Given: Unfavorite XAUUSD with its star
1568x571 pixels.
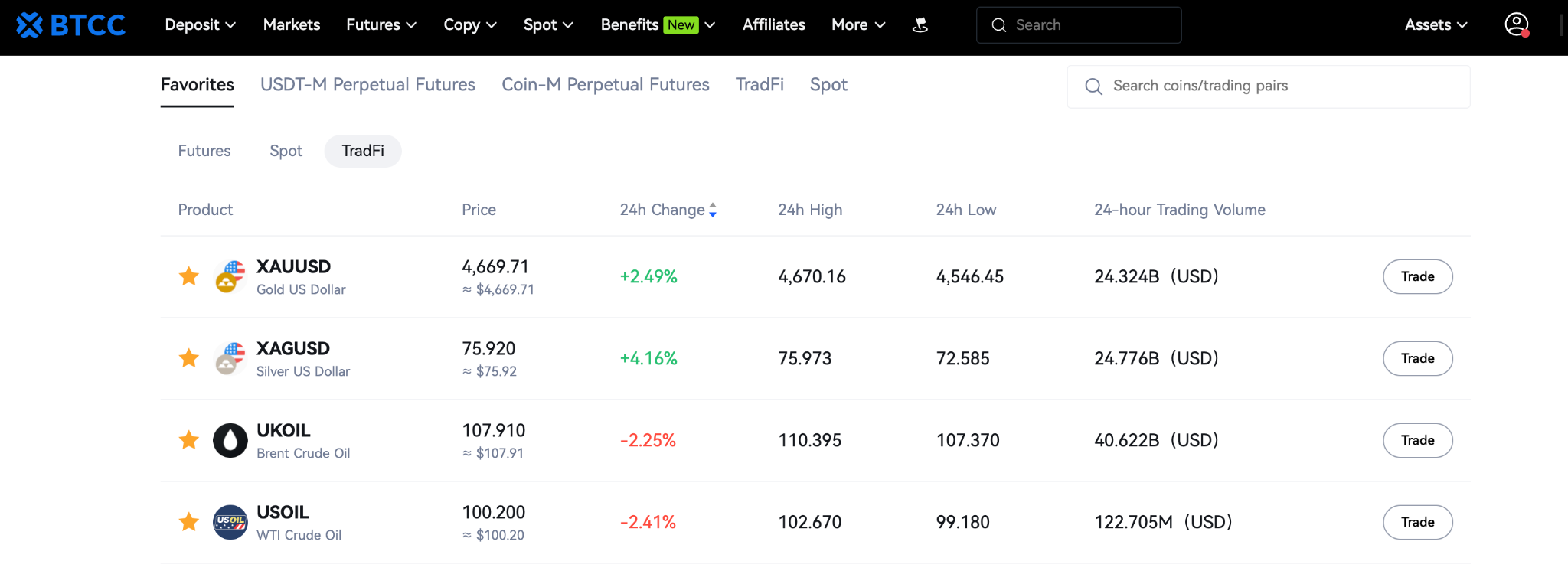Looking at the screenshot, I should [x=188, y=276].
